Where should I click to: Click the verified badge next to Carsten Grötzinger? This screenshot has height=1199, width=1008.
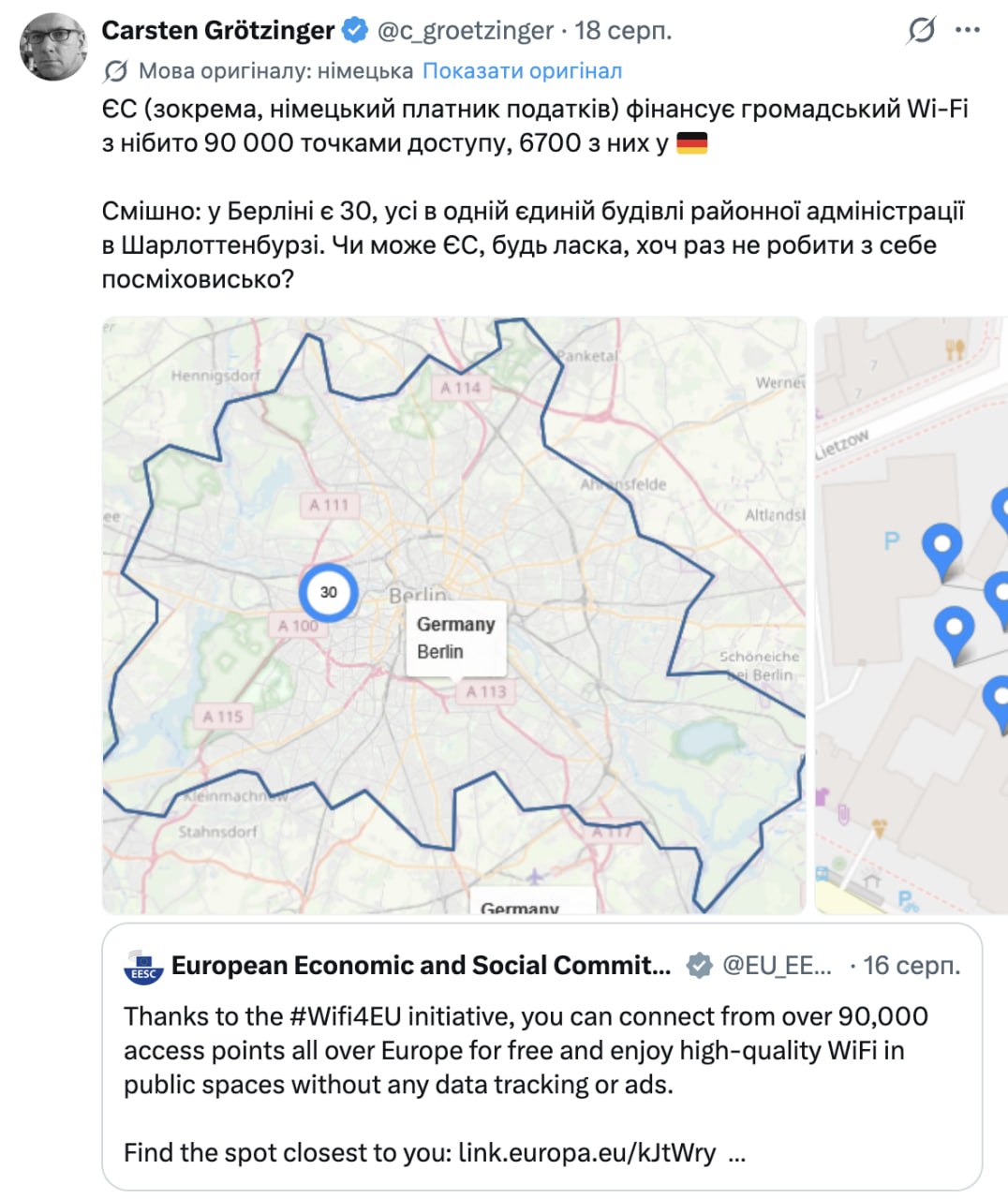pyautogui.click(x=354, y=31)
